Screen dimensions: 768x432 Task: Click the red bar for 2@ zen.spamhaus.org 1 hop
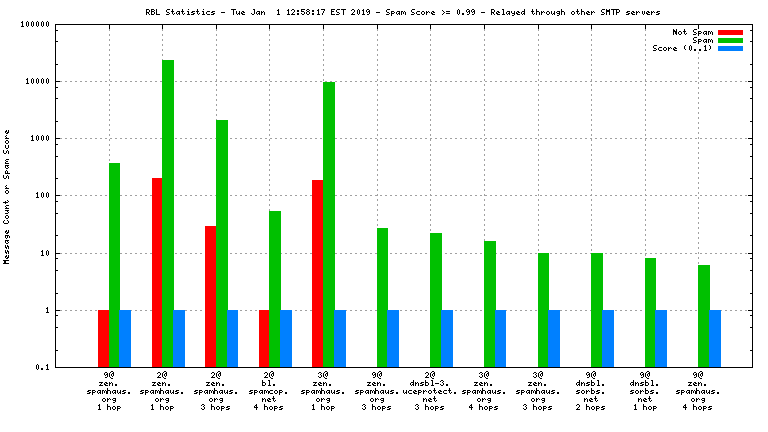click(x=157, y=272)
